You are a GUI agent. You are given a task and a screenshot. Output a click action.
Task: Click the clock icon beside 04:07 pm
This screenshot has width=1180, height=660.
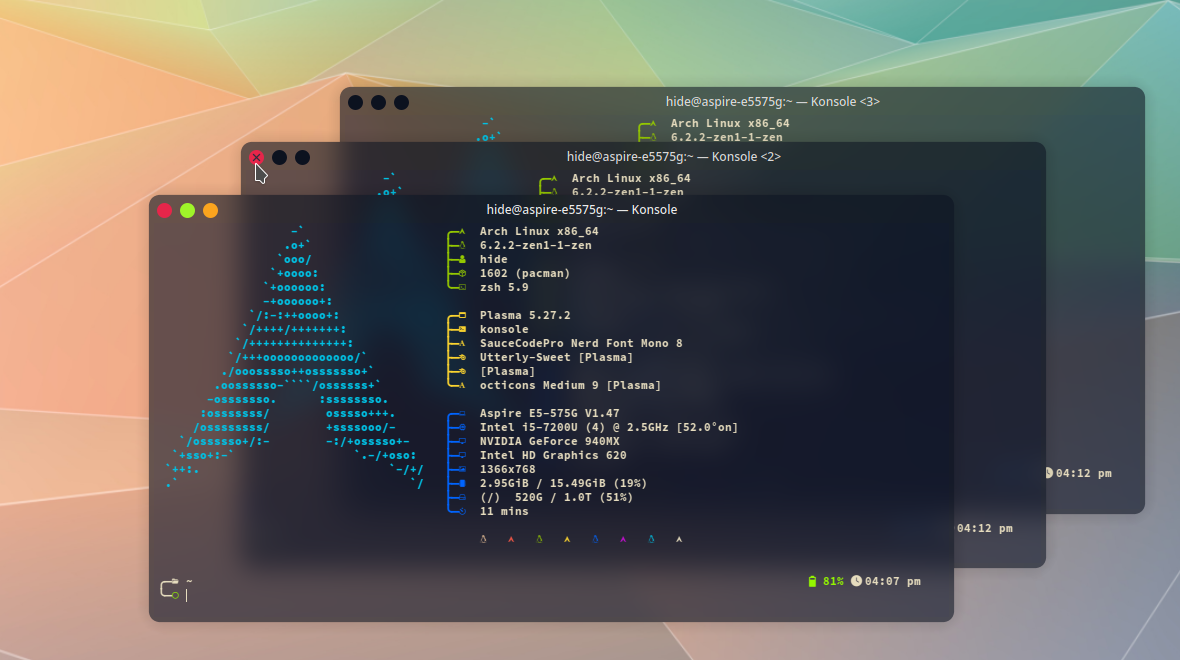tap(856, 581)
